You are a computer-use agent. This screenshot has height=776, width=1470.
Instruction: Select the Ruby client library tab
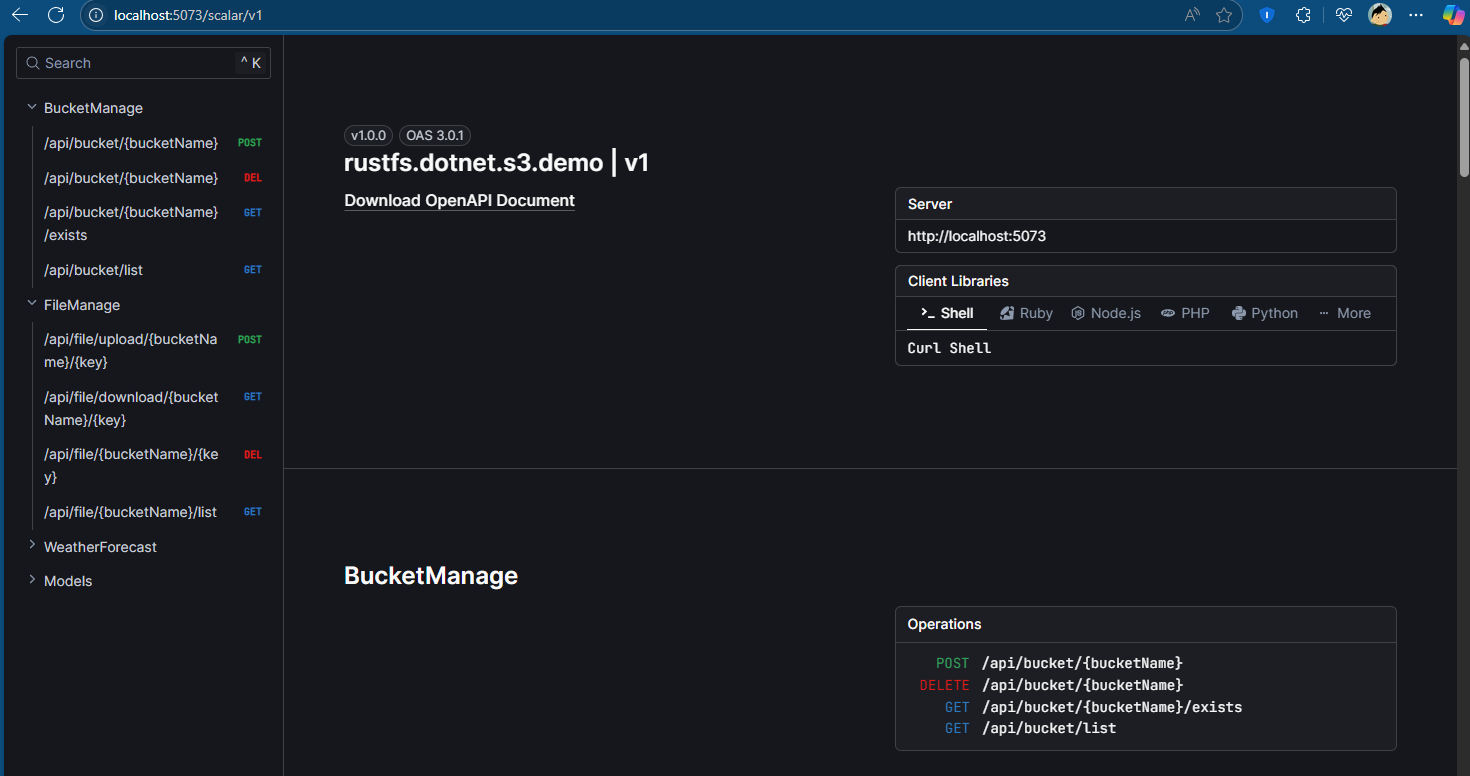tap(1026, 313)
